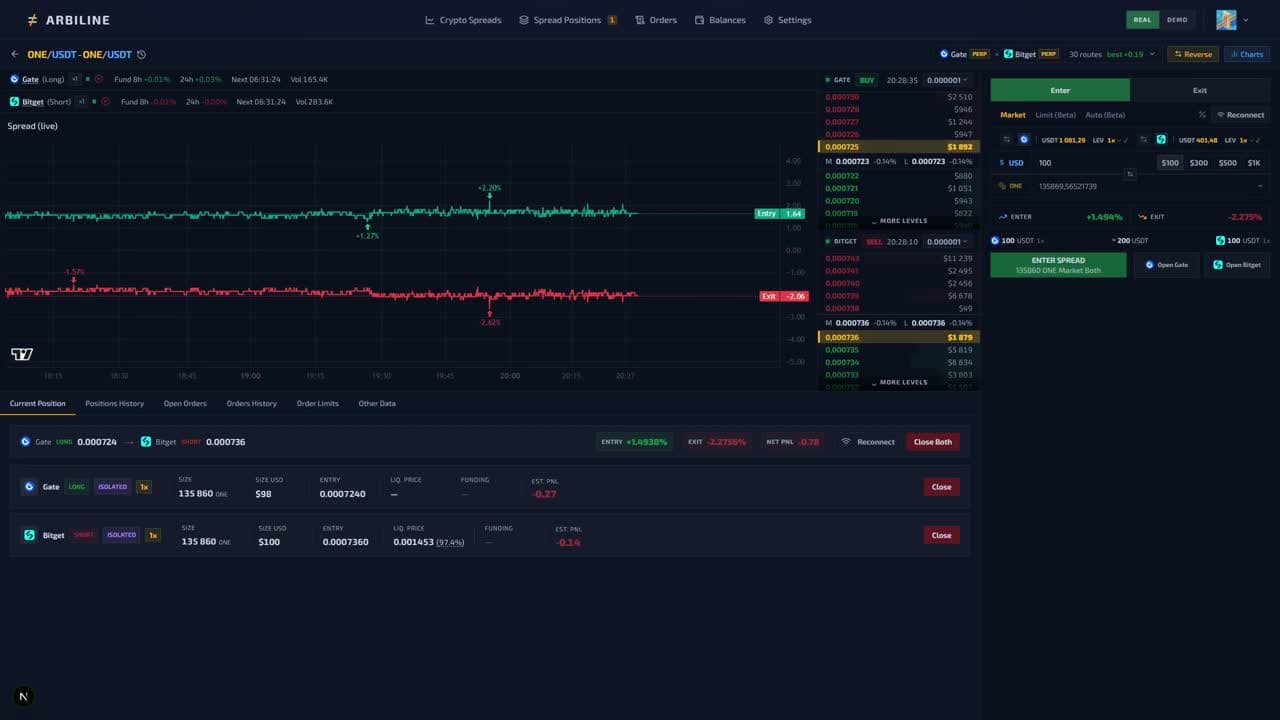Screen dimensions: 1280x720
Task: Select 0.000725 highlighted Gate ask row
Action: pos(899,147)
